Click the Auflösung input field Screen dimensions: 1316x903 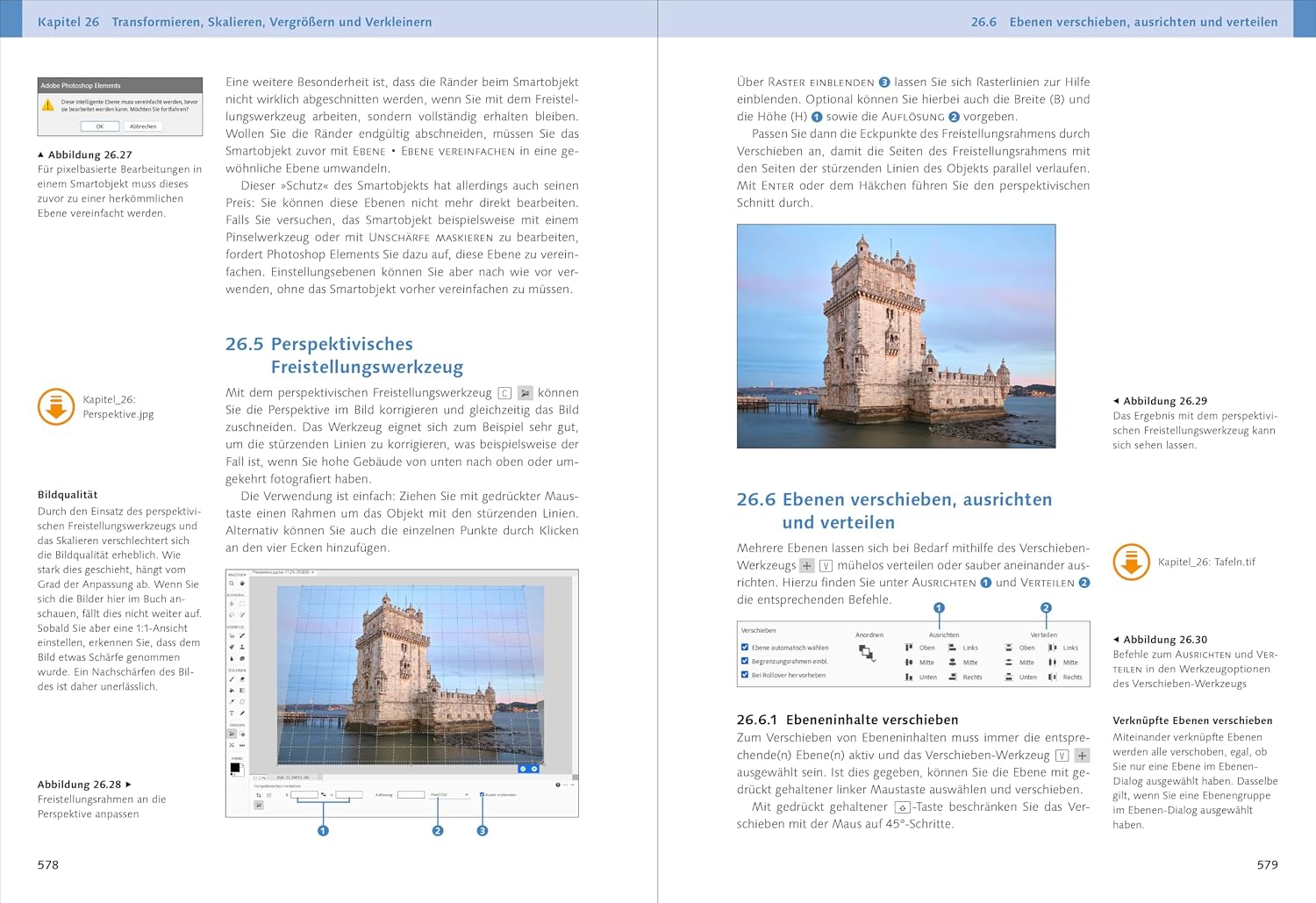coord(411,794)
